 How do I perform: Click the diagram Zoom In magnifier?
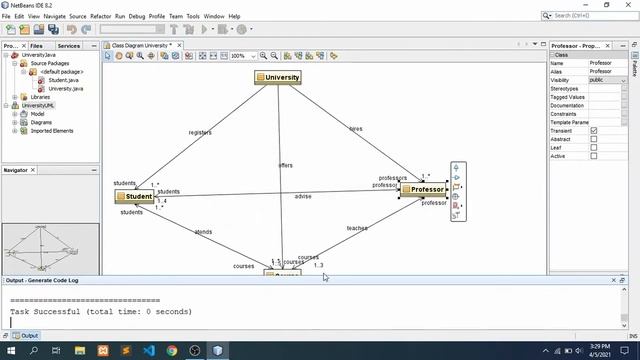264,56
